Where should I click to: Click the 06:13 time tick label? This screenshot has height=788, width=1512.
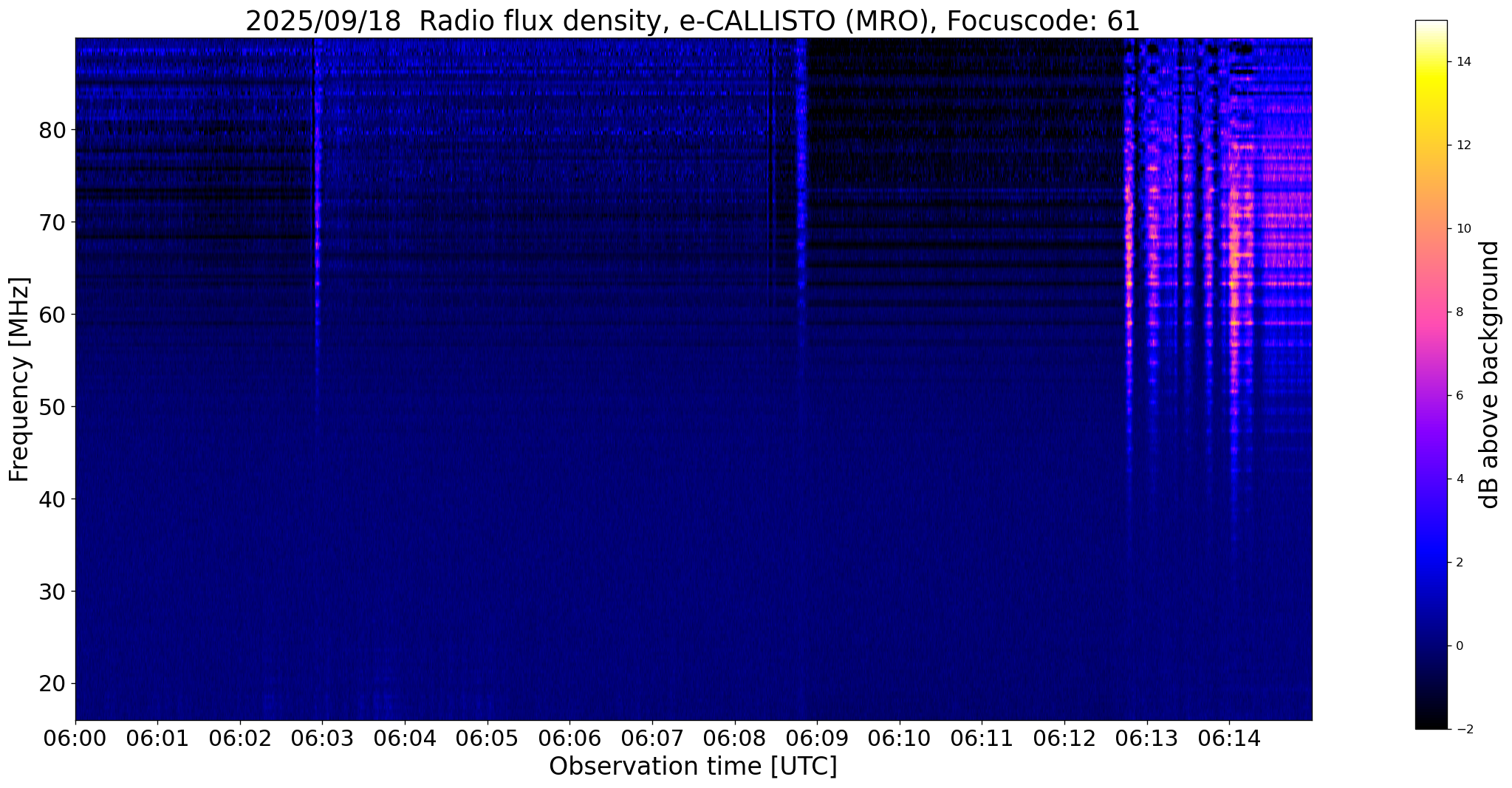pyautogui.click(x=1147, y=739)
